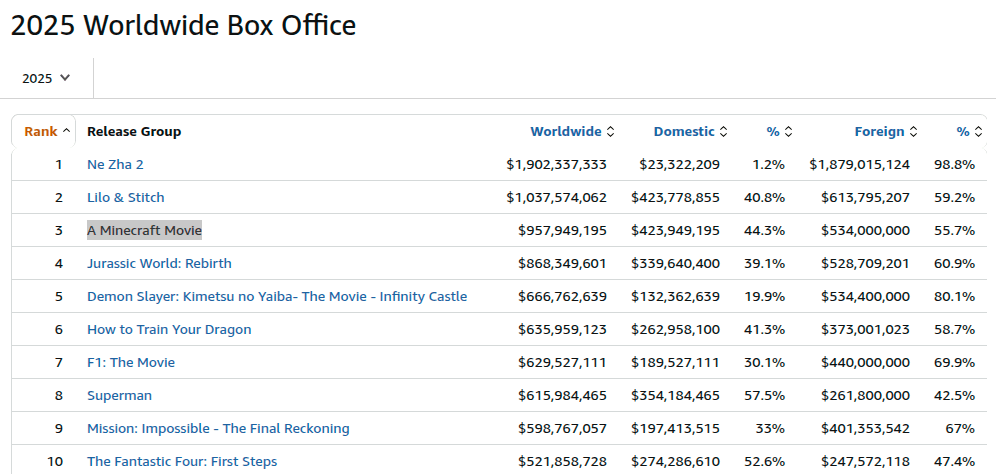
Task: Open F1: The Movie page
Action: 131,362
